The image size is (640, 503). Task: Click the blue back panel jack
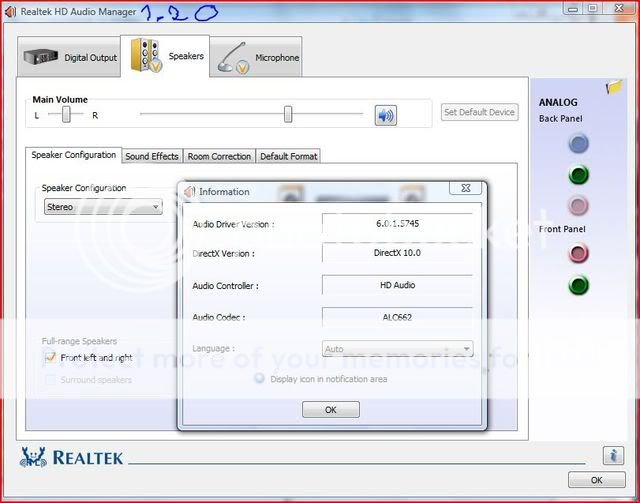pos(578,143)
